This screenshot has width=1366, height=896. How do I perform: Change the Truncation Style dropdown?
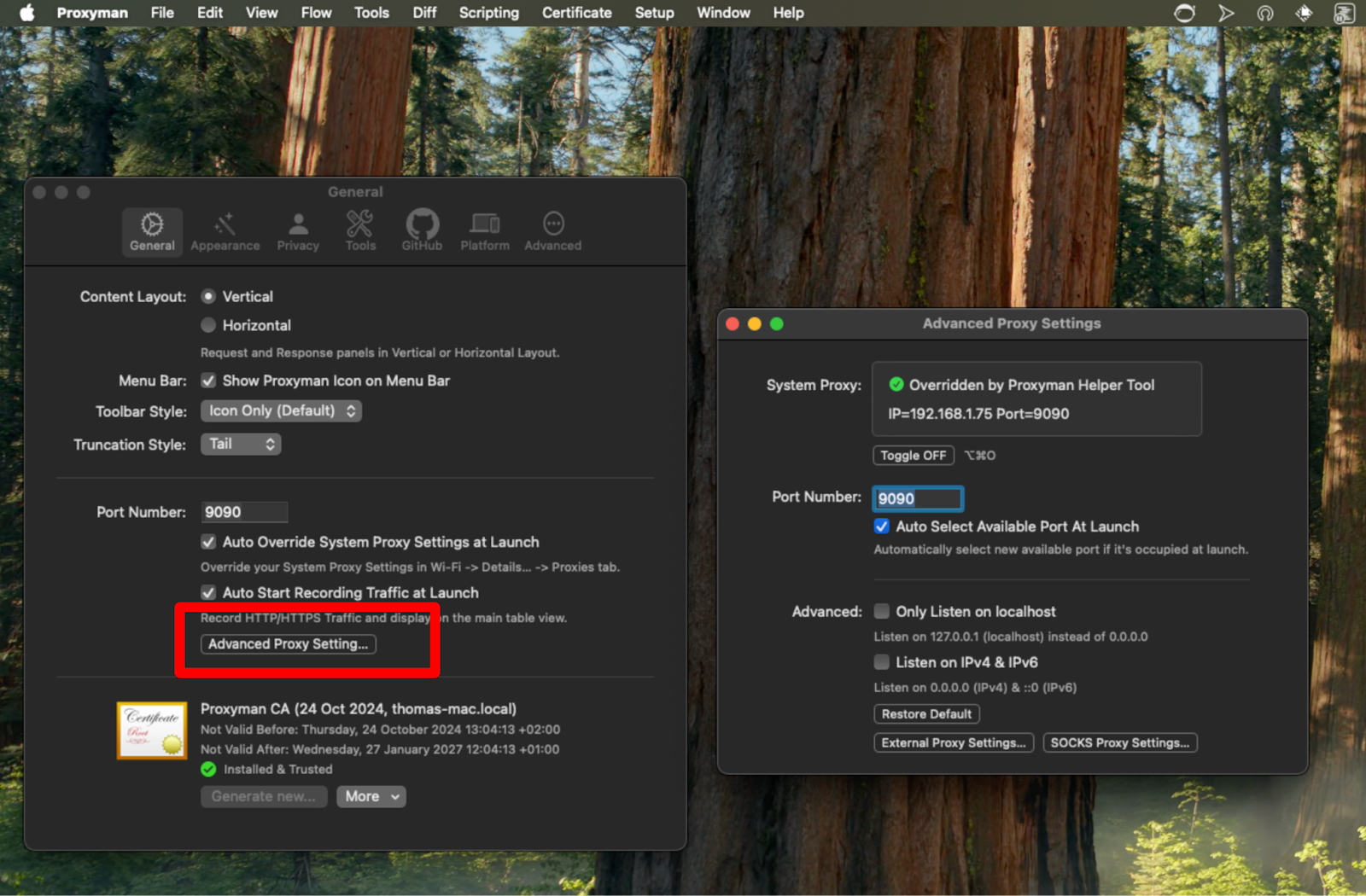[241, 443]
